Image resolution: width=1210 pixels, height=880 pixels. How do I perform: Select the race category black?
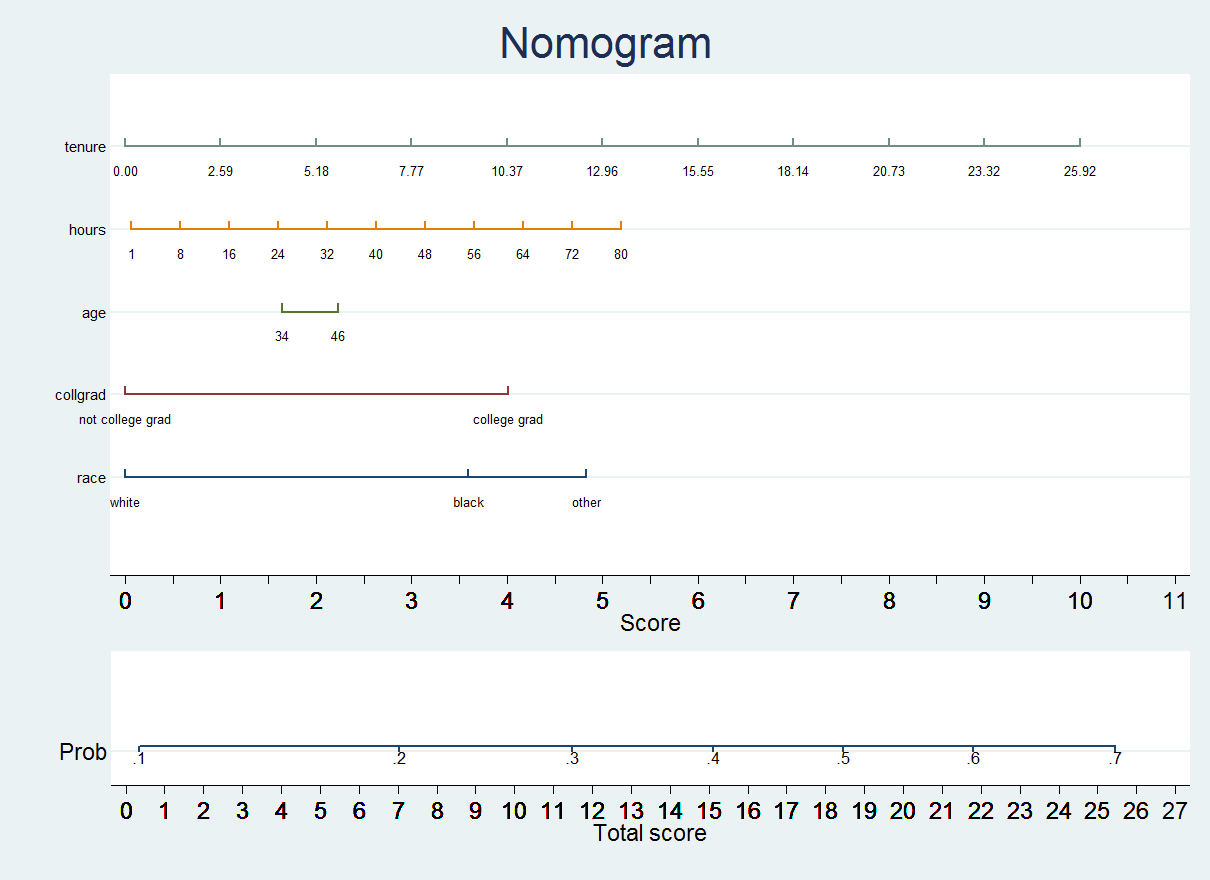point(468,503)
